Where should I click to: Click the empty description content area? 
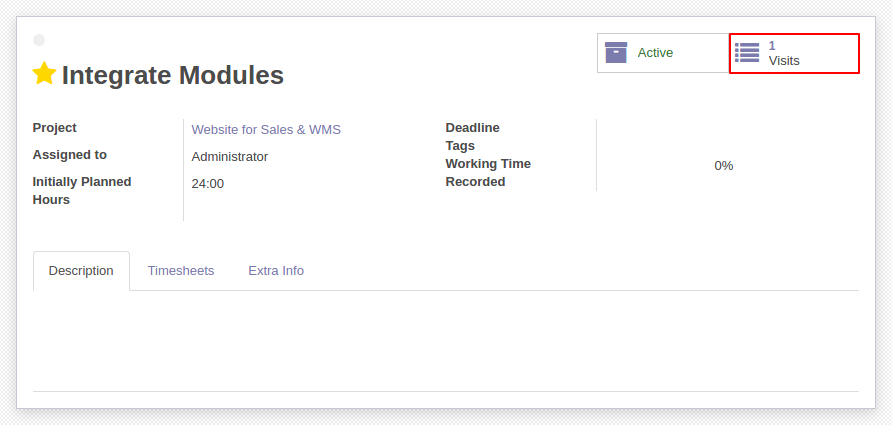[445, 341]
